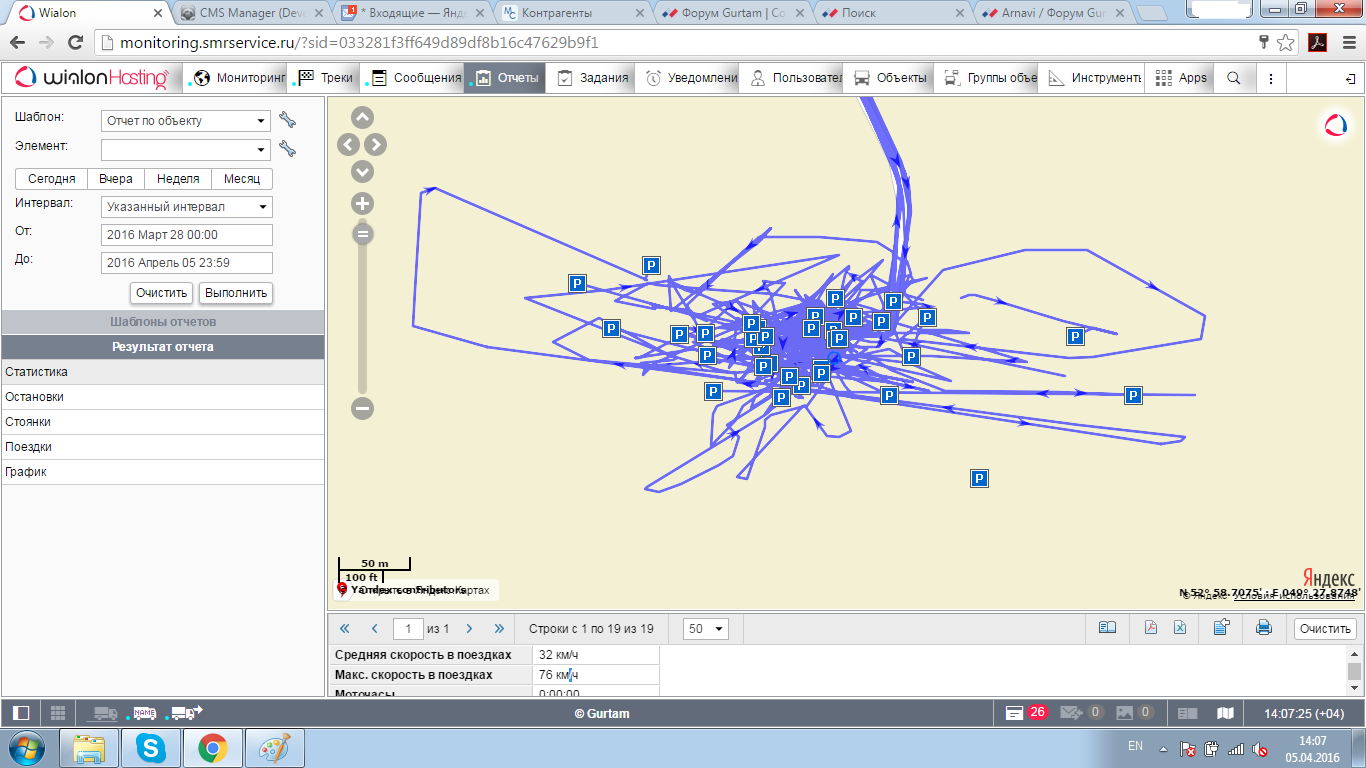Select Поездки in the report results

click(x=29, y=447)
